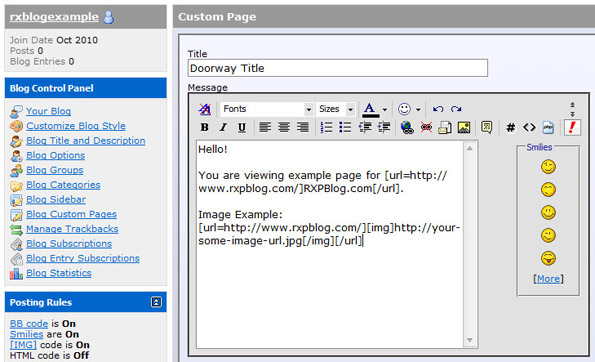Wrap selection in CODE tags (# icon)
The height and width of the screenshot is (362, 595).
click(511, 127)
